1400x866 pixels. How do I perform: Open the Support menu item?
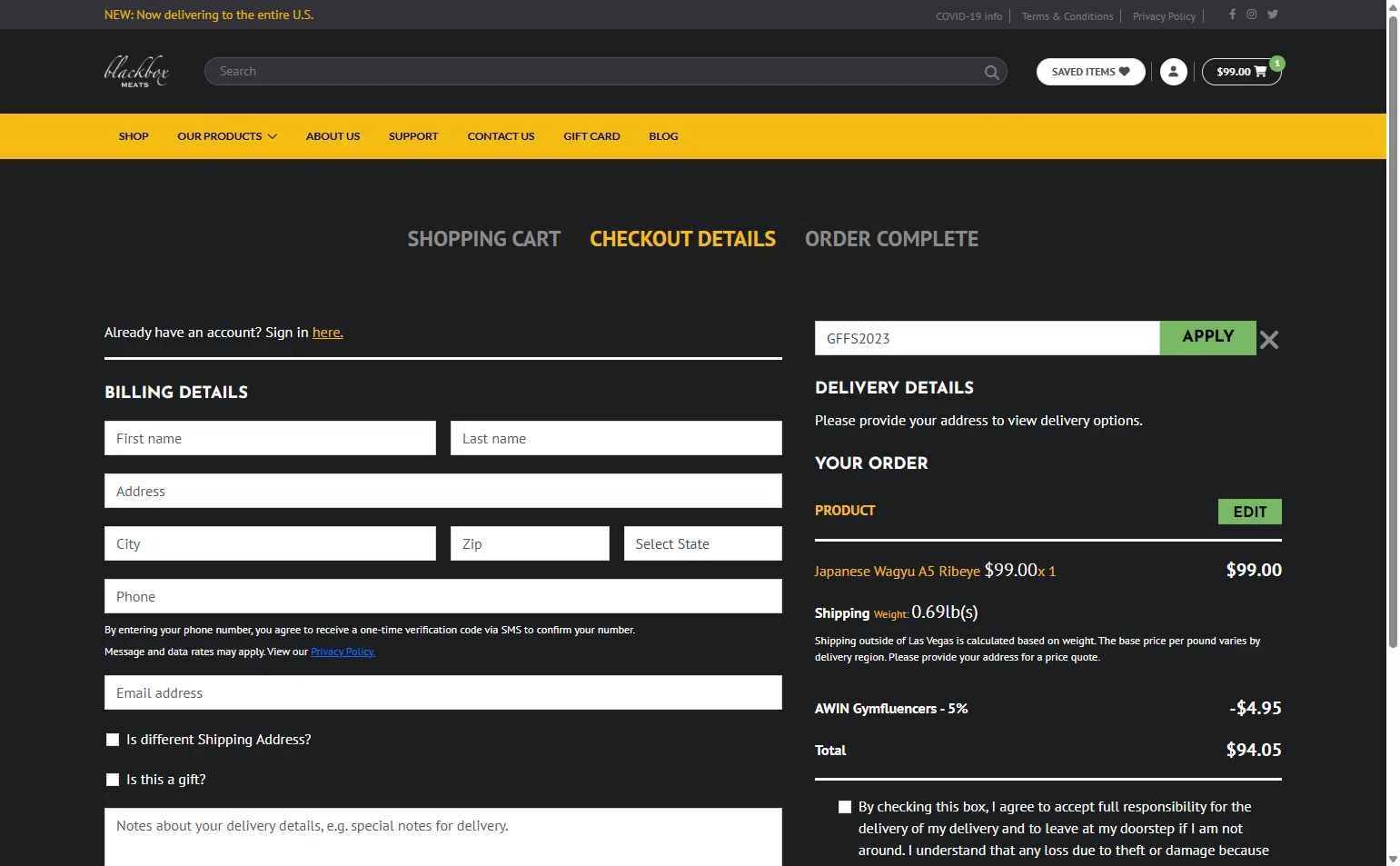413,136
